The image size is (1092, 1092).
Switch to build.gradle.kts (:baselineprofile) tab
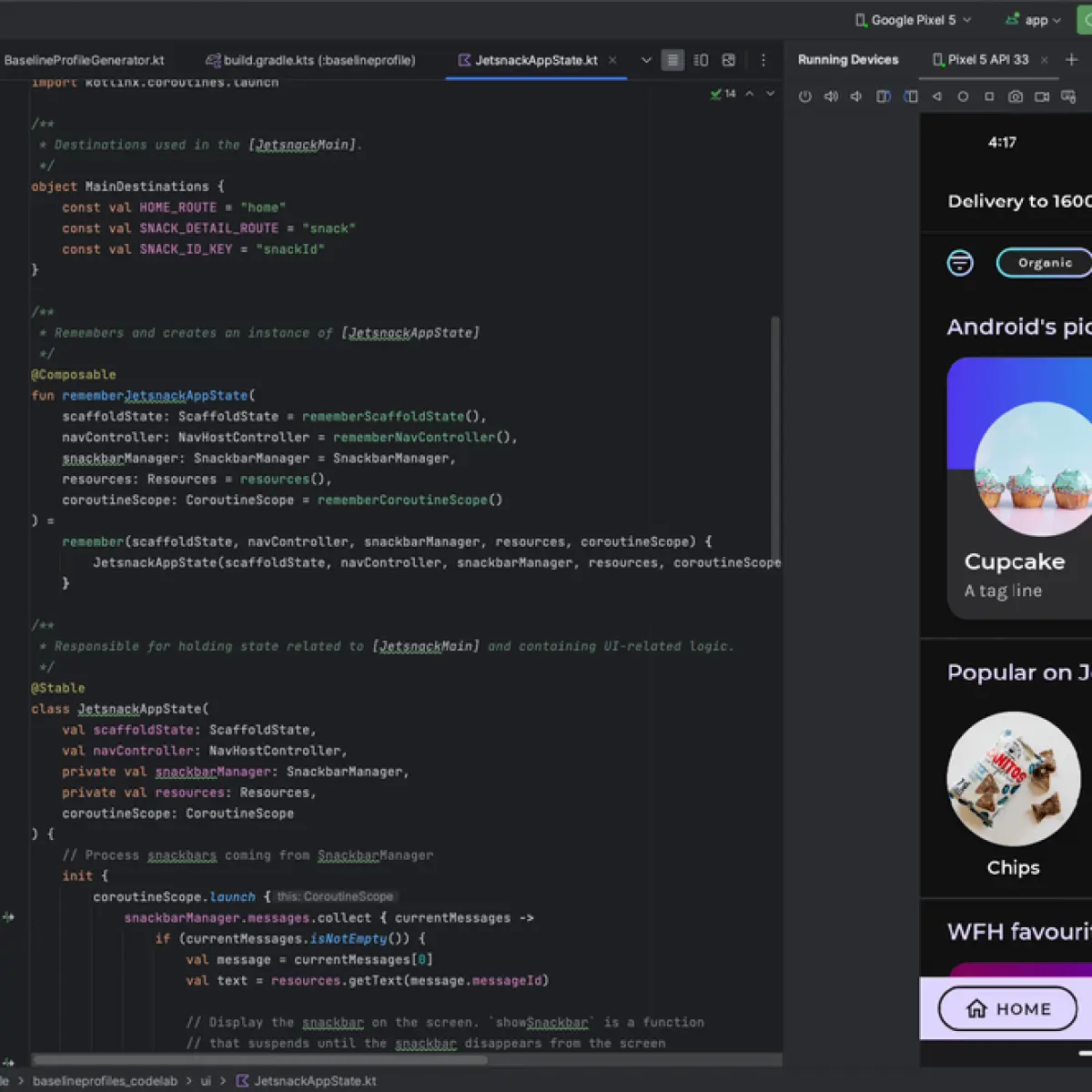(311, 60)
